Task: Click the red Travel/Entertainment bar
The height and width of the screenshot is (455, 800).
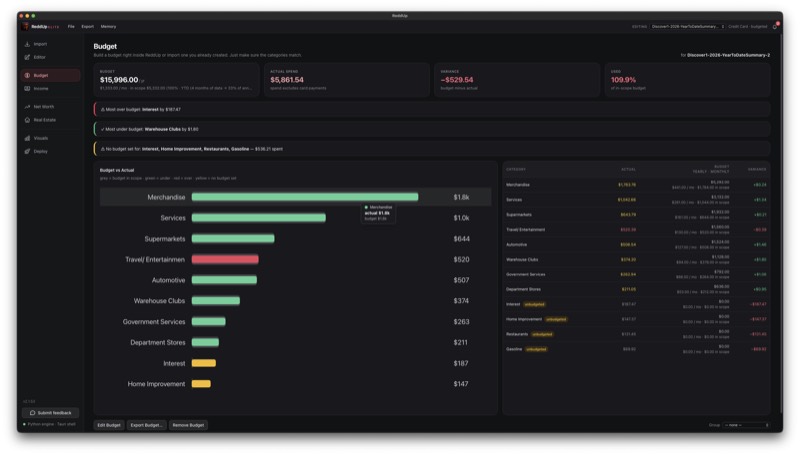Action: pyautogui.click(x=225, y=259)
